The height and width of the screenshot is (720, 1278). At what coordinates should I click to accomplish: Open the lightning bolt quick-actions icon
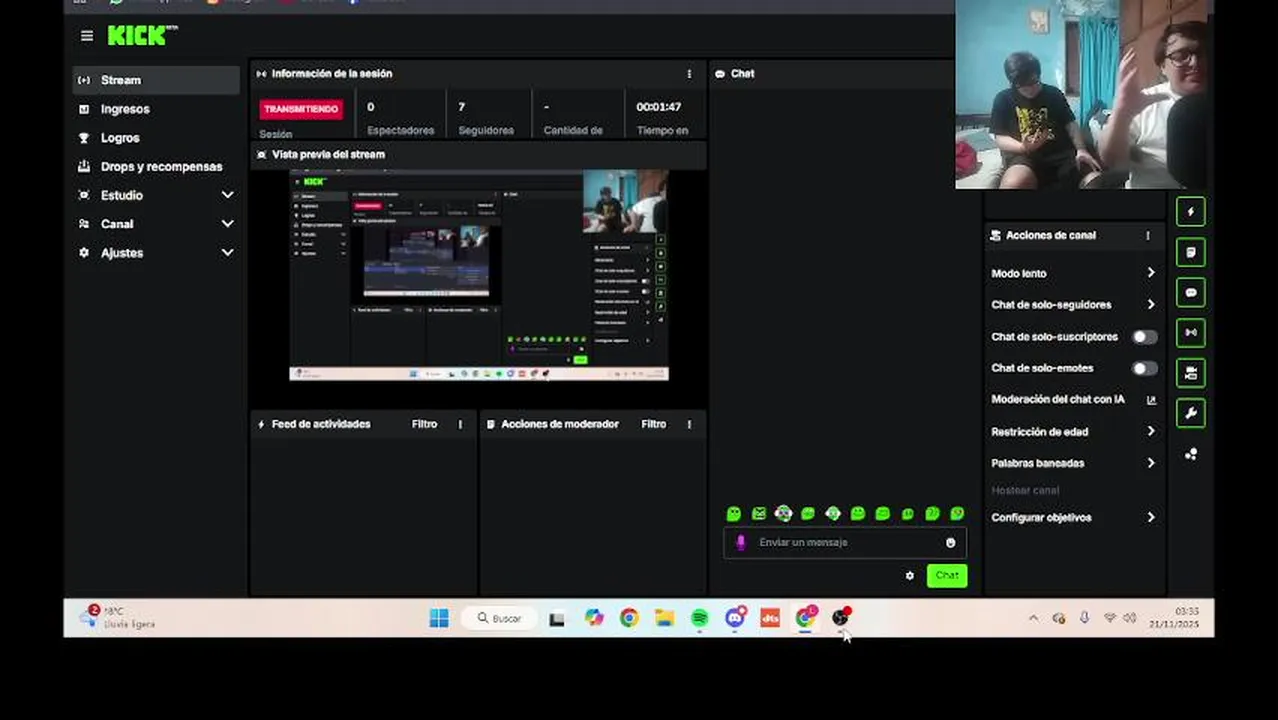point(1190,211)
